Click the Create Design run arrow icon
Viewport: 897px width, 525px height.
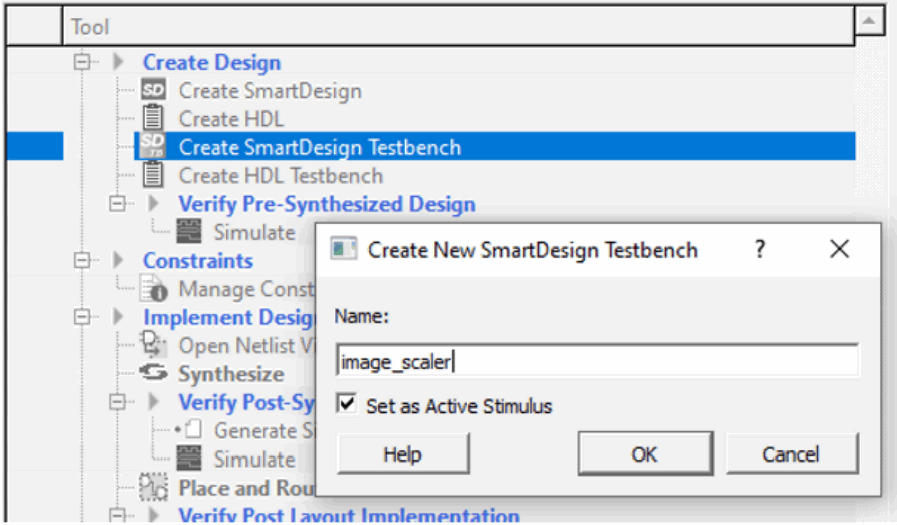[118, 61]
